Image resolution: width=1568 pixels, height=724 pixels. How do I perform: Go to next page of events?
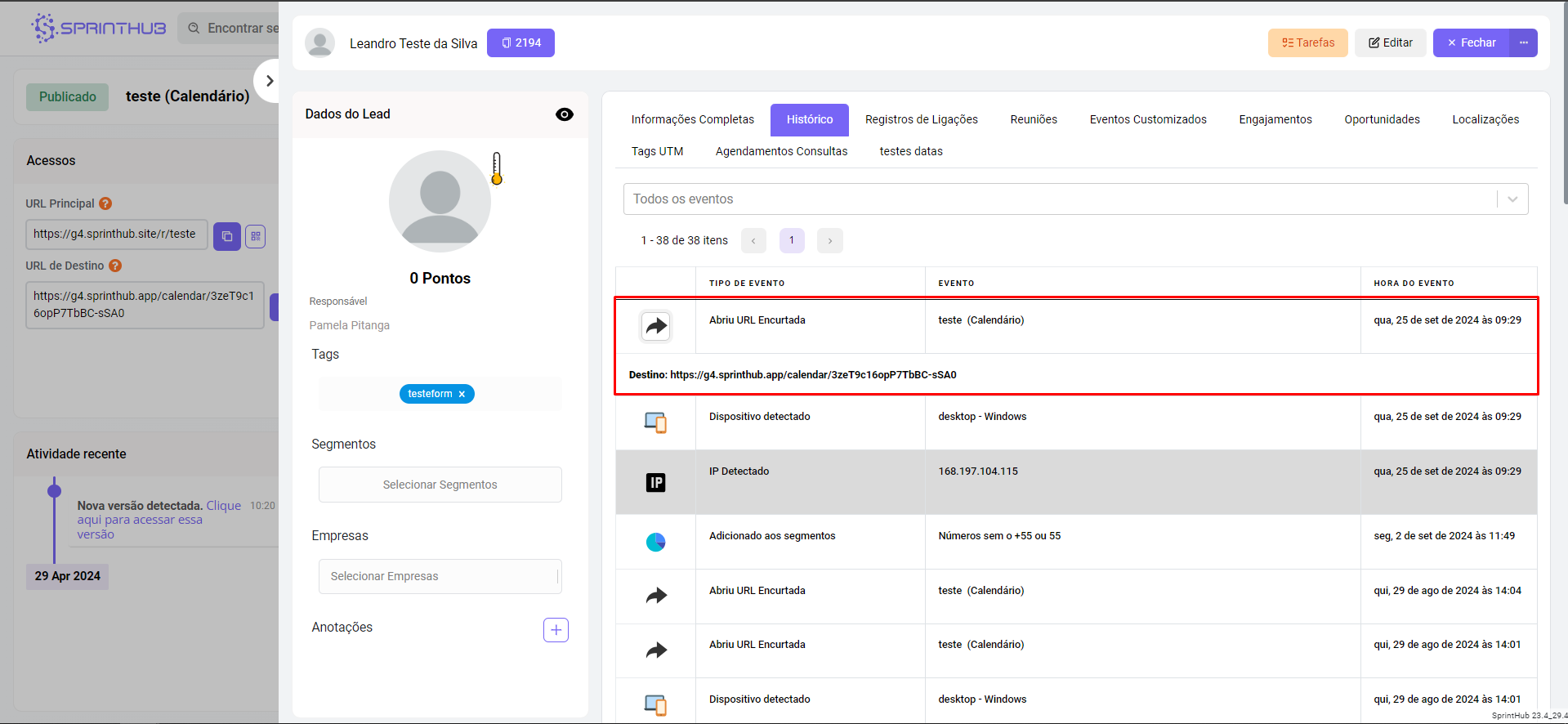(x=829, y=240)
